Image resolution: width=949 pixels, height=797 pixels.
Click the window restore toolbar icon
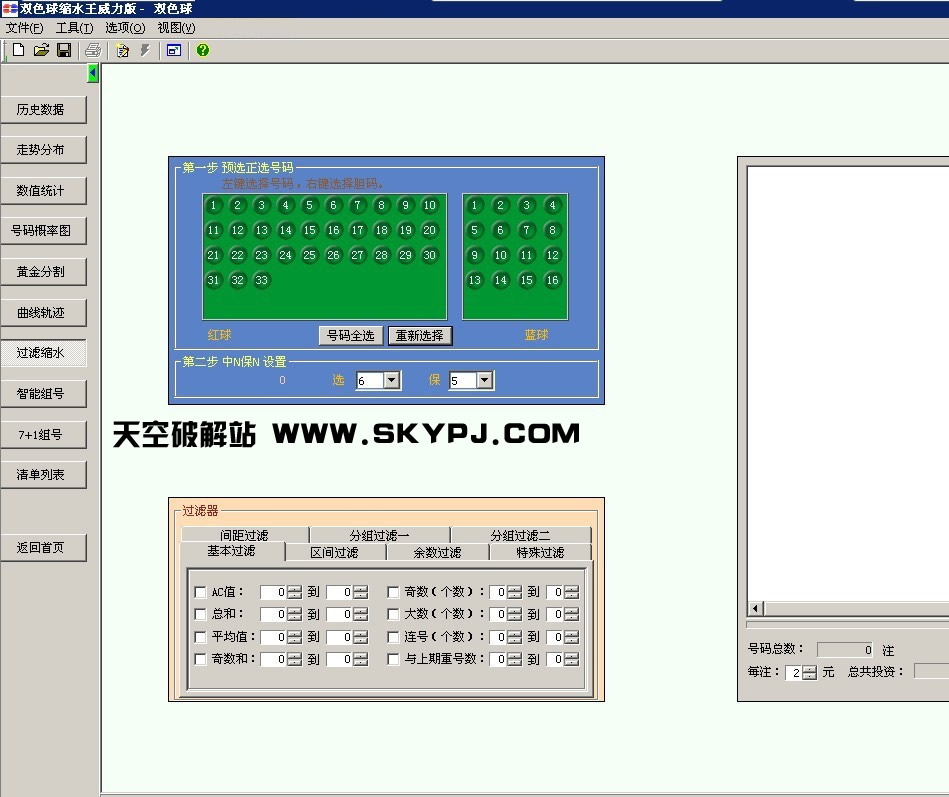(x=174, y=50)
